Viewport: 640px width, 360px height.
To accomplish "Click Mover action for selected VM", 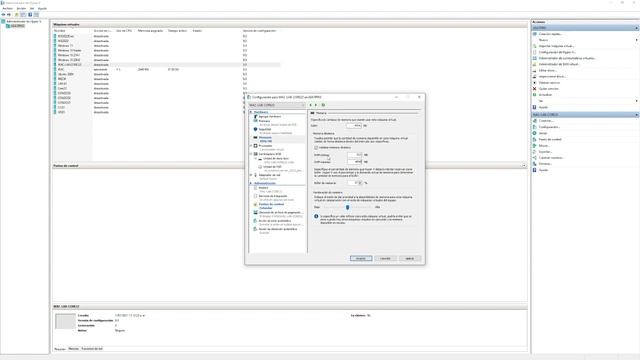I will pos(544,145).
